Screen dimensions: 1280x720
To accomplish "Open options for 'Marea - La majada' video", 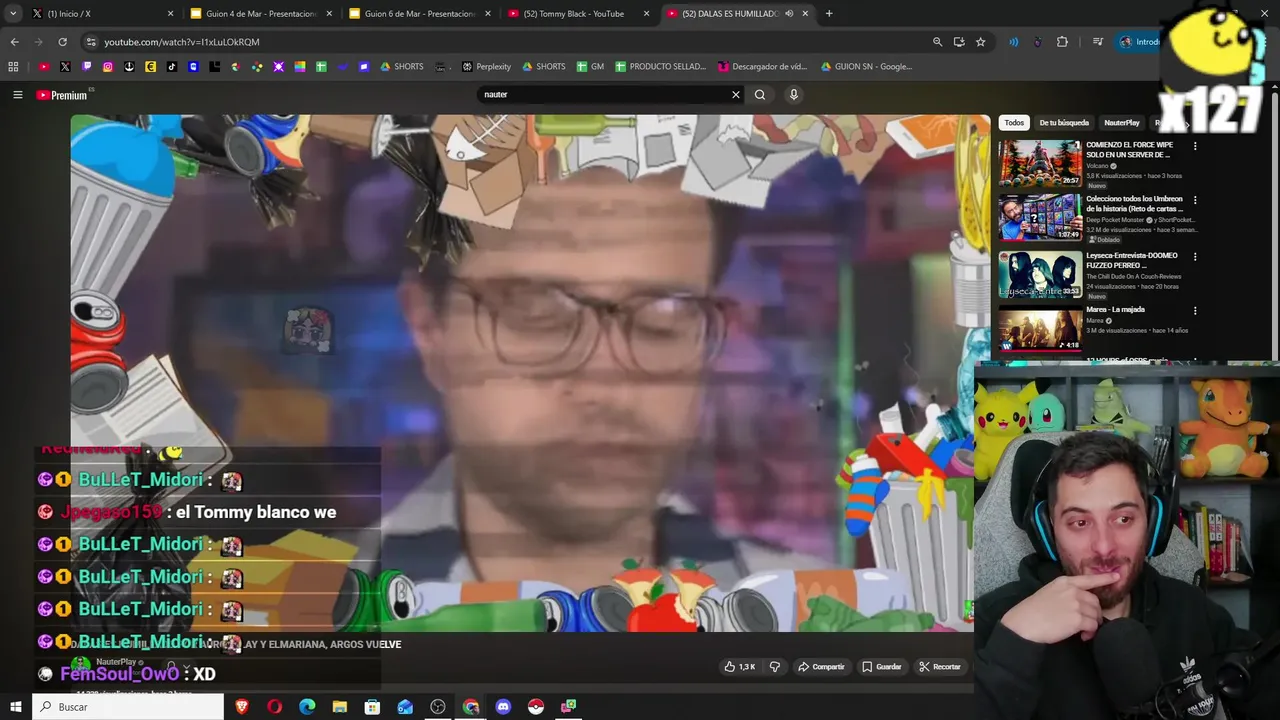I will pos(1195,311).
